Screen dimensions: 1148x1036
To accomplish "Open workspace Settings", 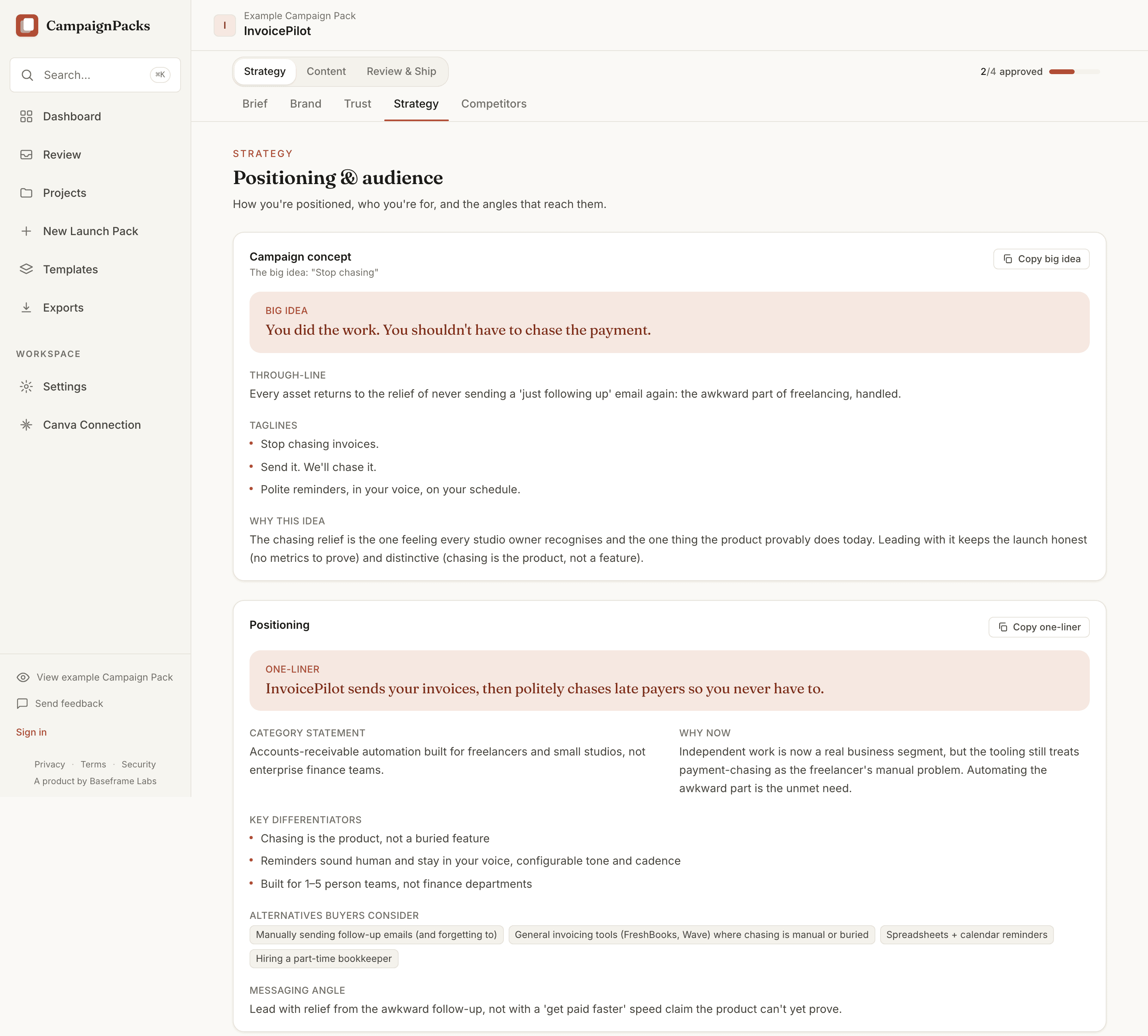I will [x=95, y=387].
